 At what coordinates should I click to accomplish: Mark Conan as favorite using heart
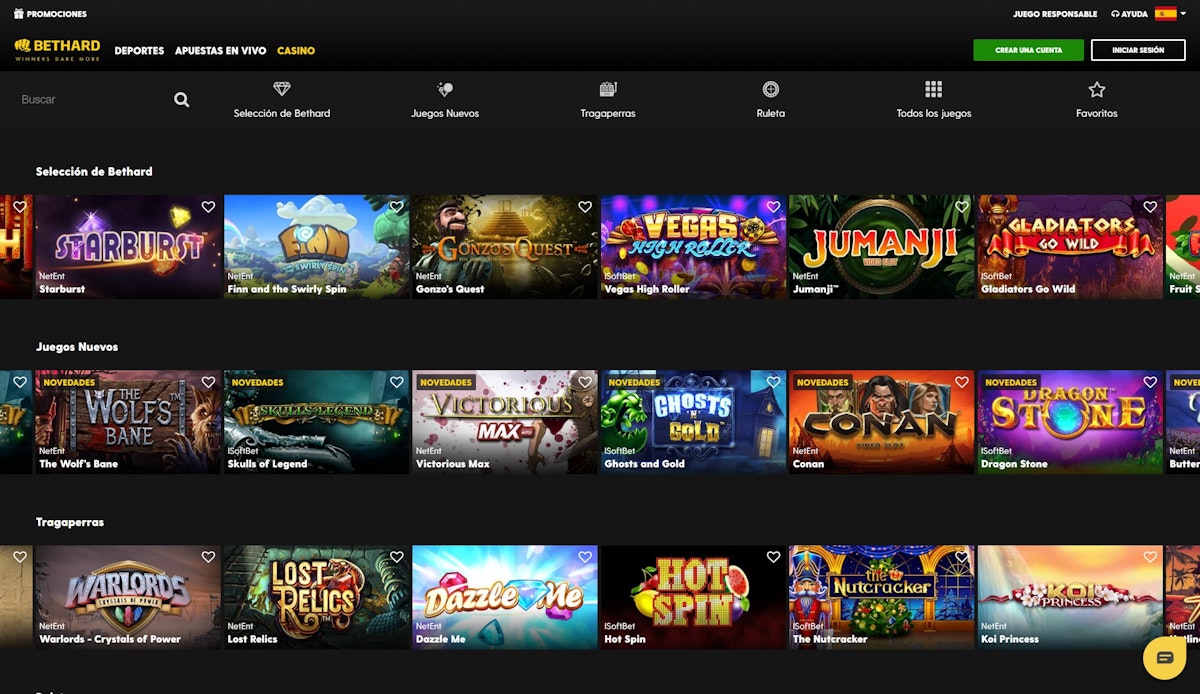tap(961, 382)
